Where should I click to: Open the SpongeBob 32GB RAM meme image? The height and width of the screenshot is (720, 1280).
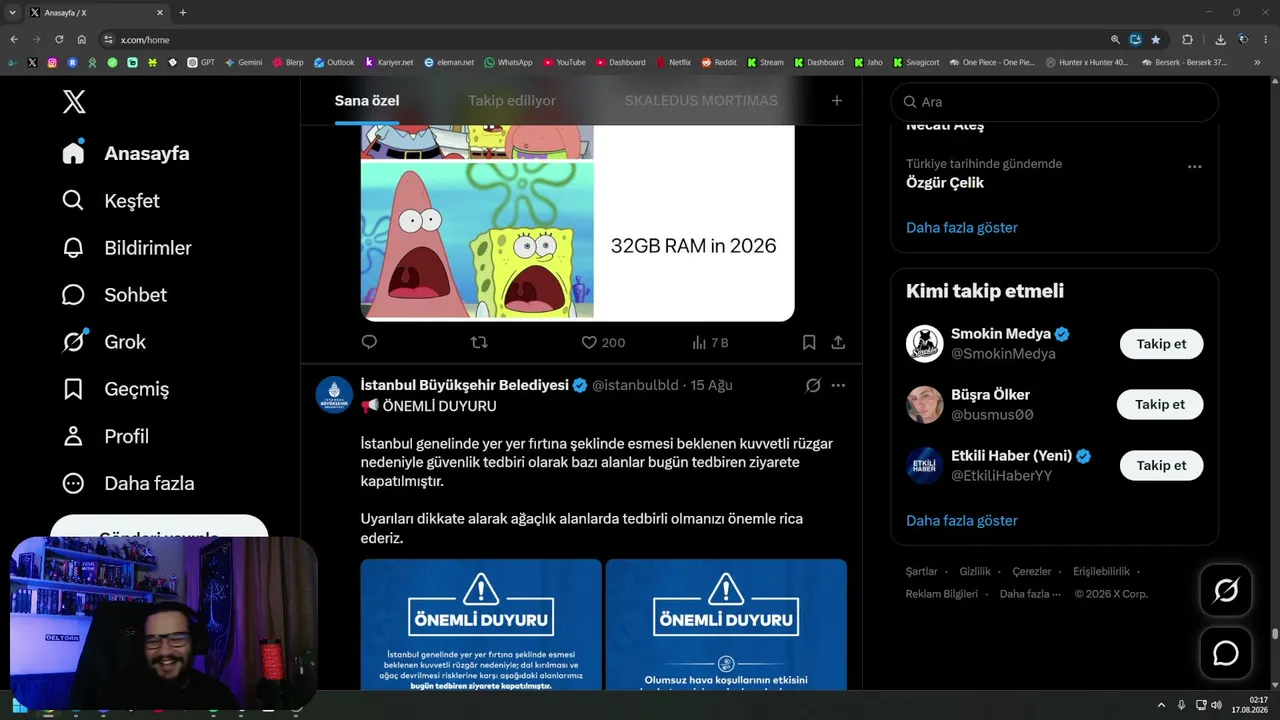(x=577, y=223)
